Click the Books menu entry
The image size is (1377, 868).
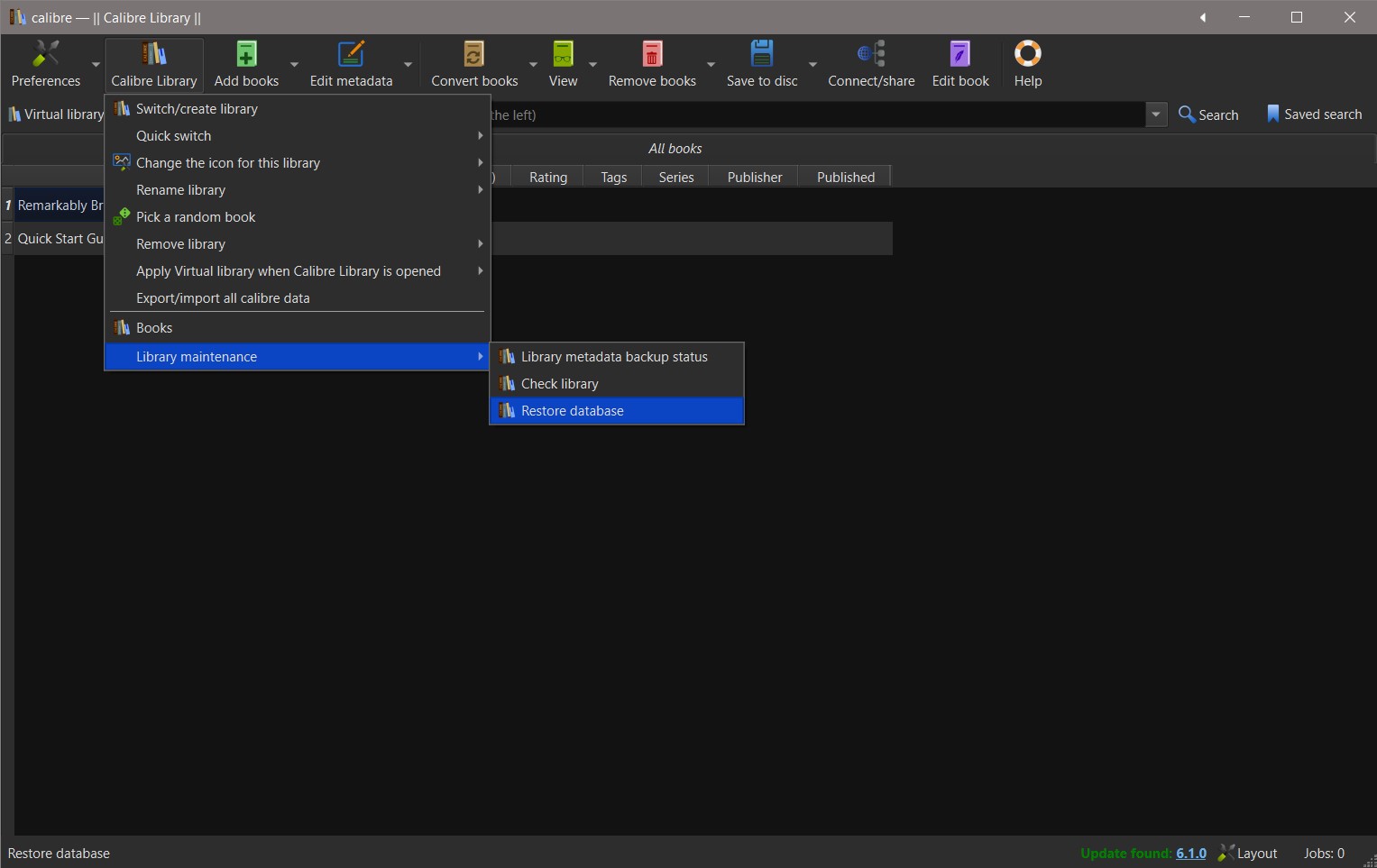tap(298, 328)
